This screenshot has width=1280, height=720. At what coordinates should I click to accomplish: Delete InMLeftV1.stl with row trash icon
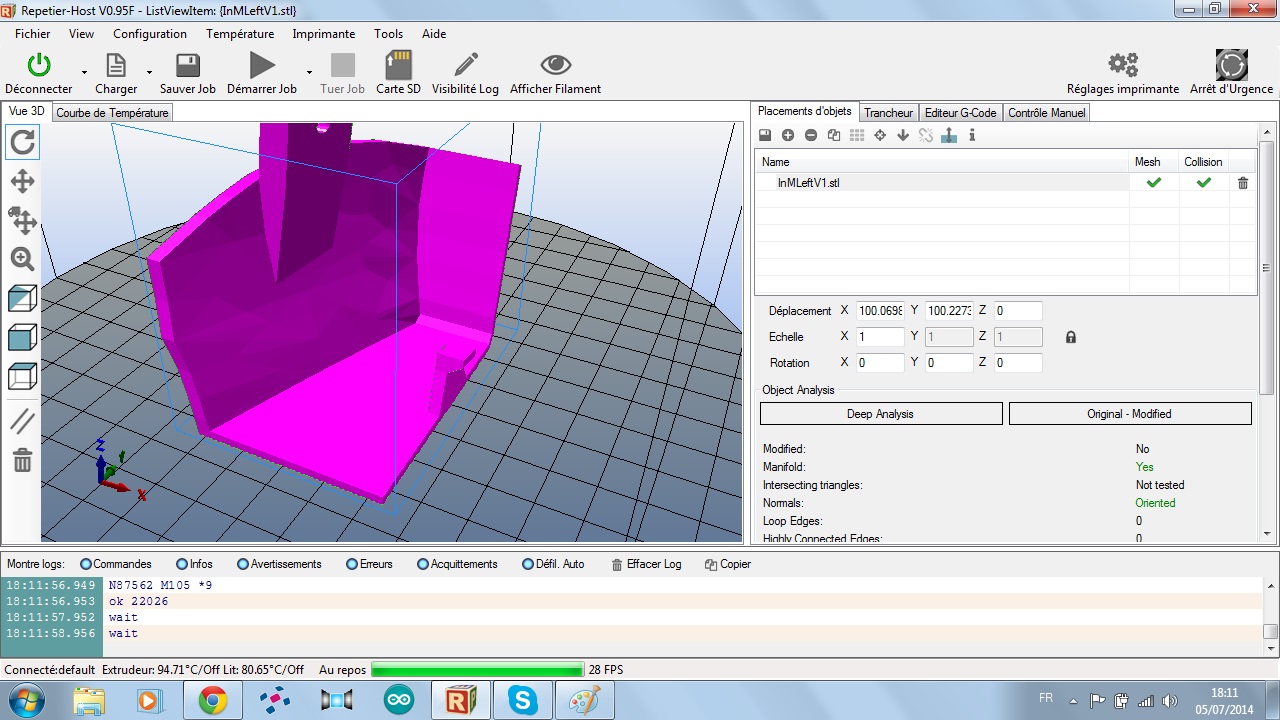[1243, 183]
